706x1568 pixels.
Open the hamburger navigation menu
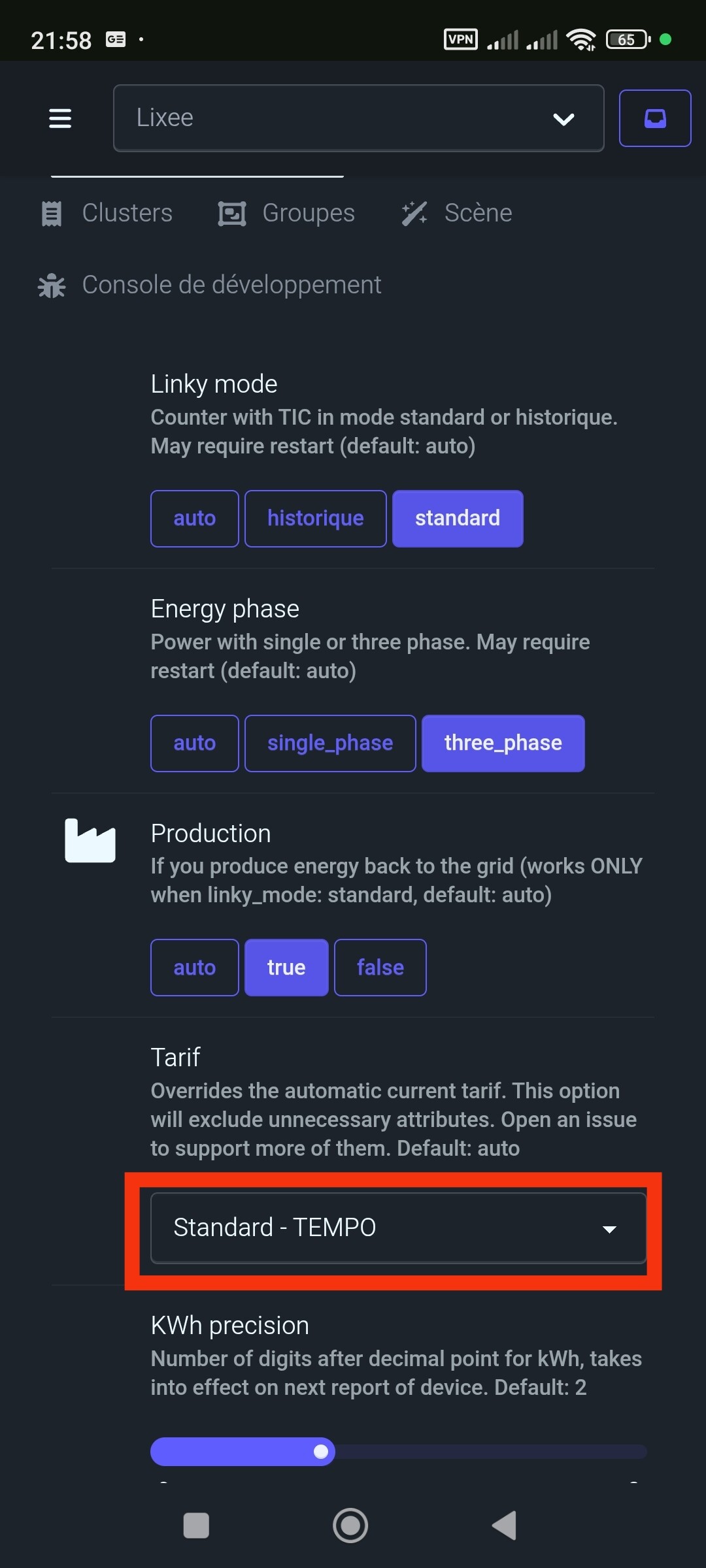pyautogui.click(x=60, y=118)
